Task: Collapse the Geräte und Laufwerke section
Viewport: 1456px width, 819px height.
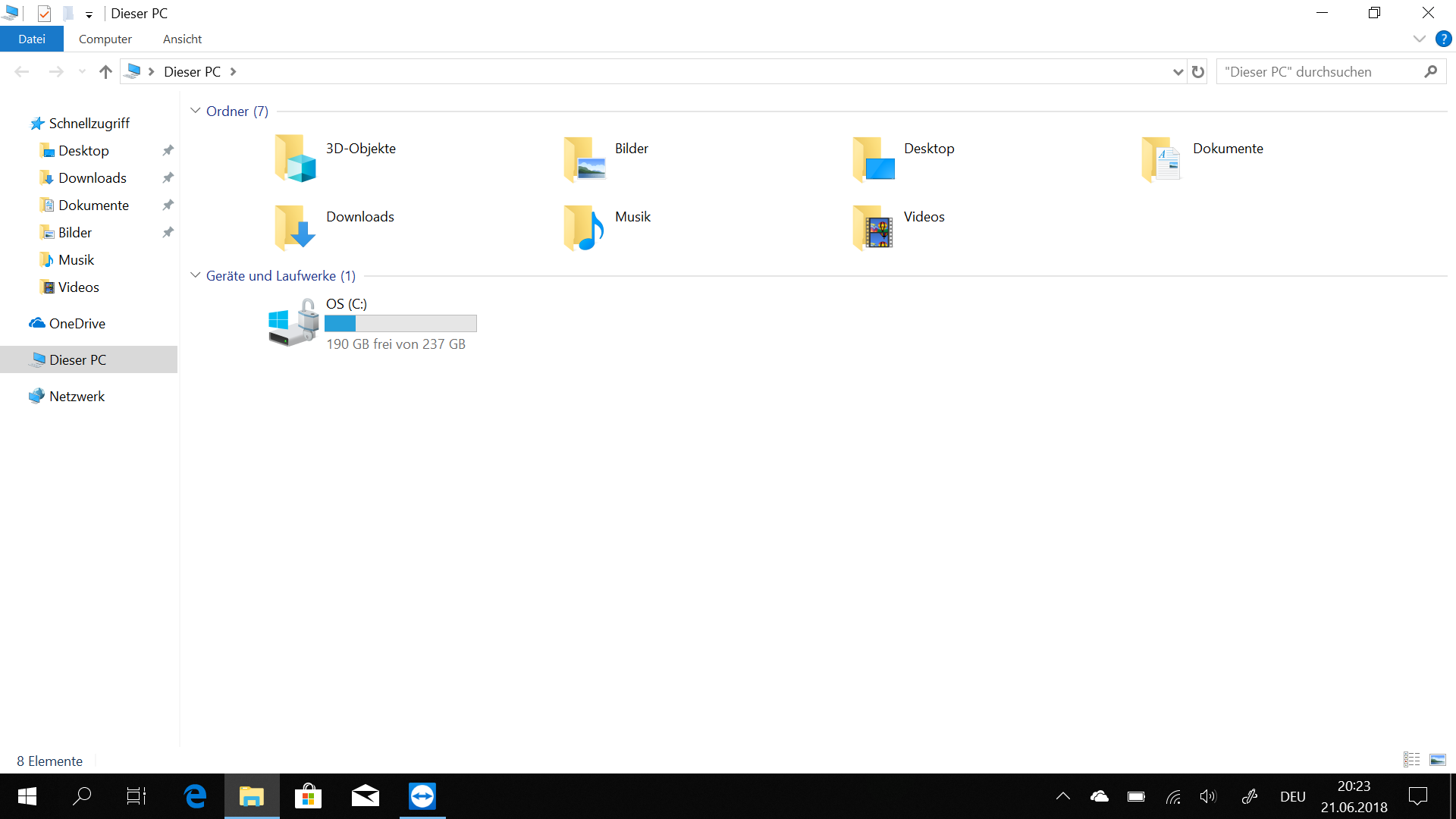Action: tap(196, 276)
